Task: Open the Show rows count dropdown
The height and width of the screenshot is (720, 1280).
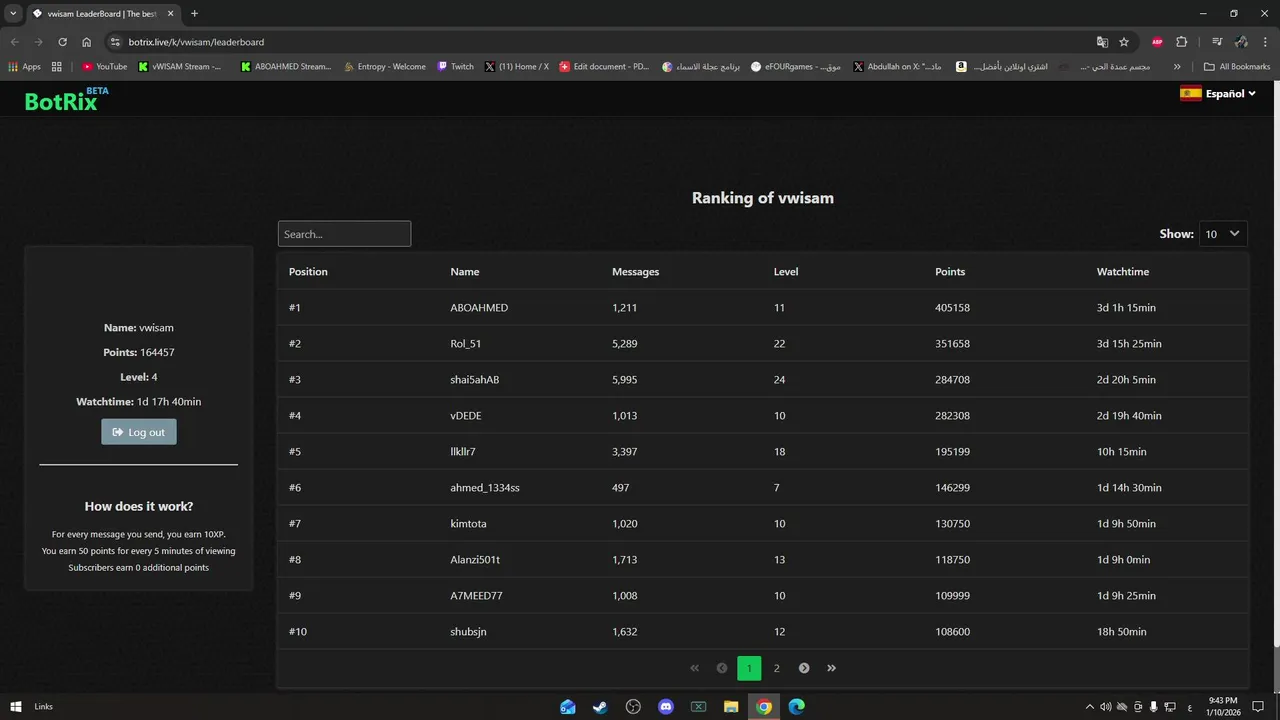Action: pyautogui.click(x=1223, y=234)
